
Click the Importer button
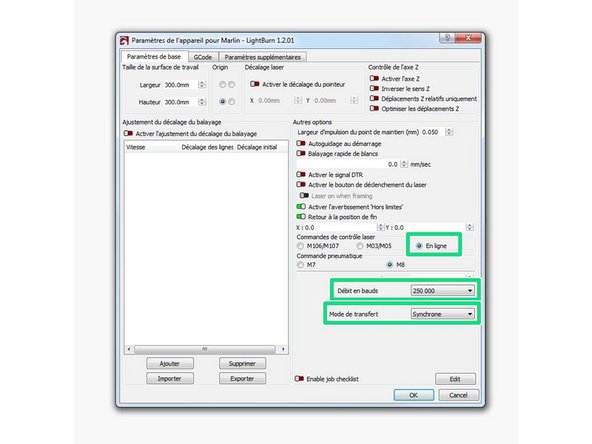[170, 378]
